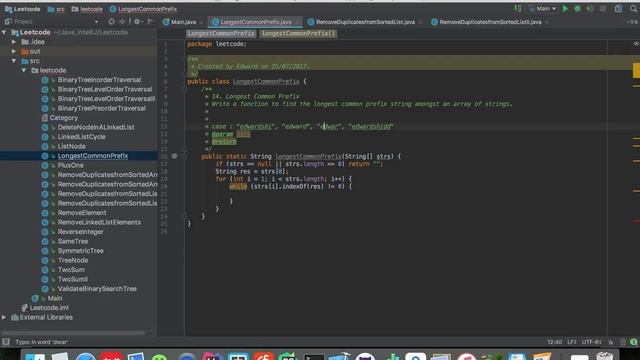Collapse the Leetcode project root node
The image size is (640, 360).
click(4, 32)
